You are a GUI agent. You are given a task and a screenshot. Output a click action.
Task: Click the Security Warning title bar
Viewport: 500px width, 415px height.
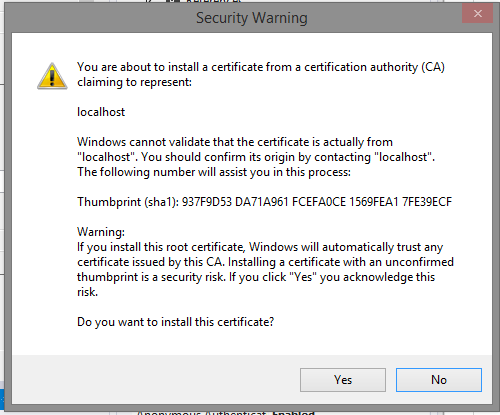point(252,18)
